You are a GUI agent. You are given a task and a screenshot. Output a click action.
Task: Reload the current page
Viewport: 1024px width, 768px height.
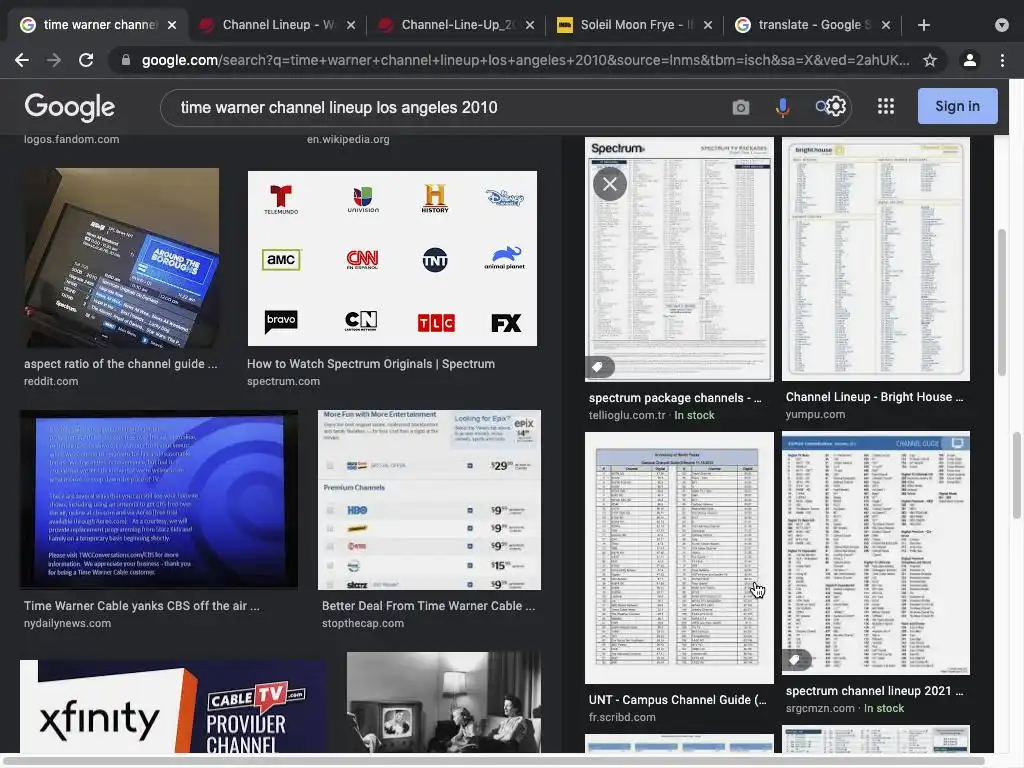point(86,60)
